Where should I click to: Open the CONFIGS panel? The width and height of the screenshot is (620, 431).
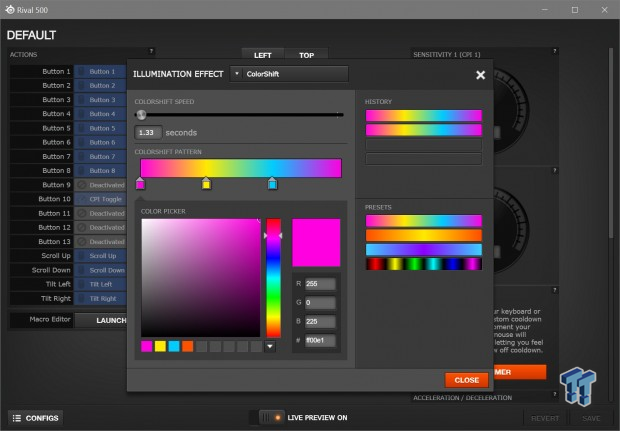(36, 418)
